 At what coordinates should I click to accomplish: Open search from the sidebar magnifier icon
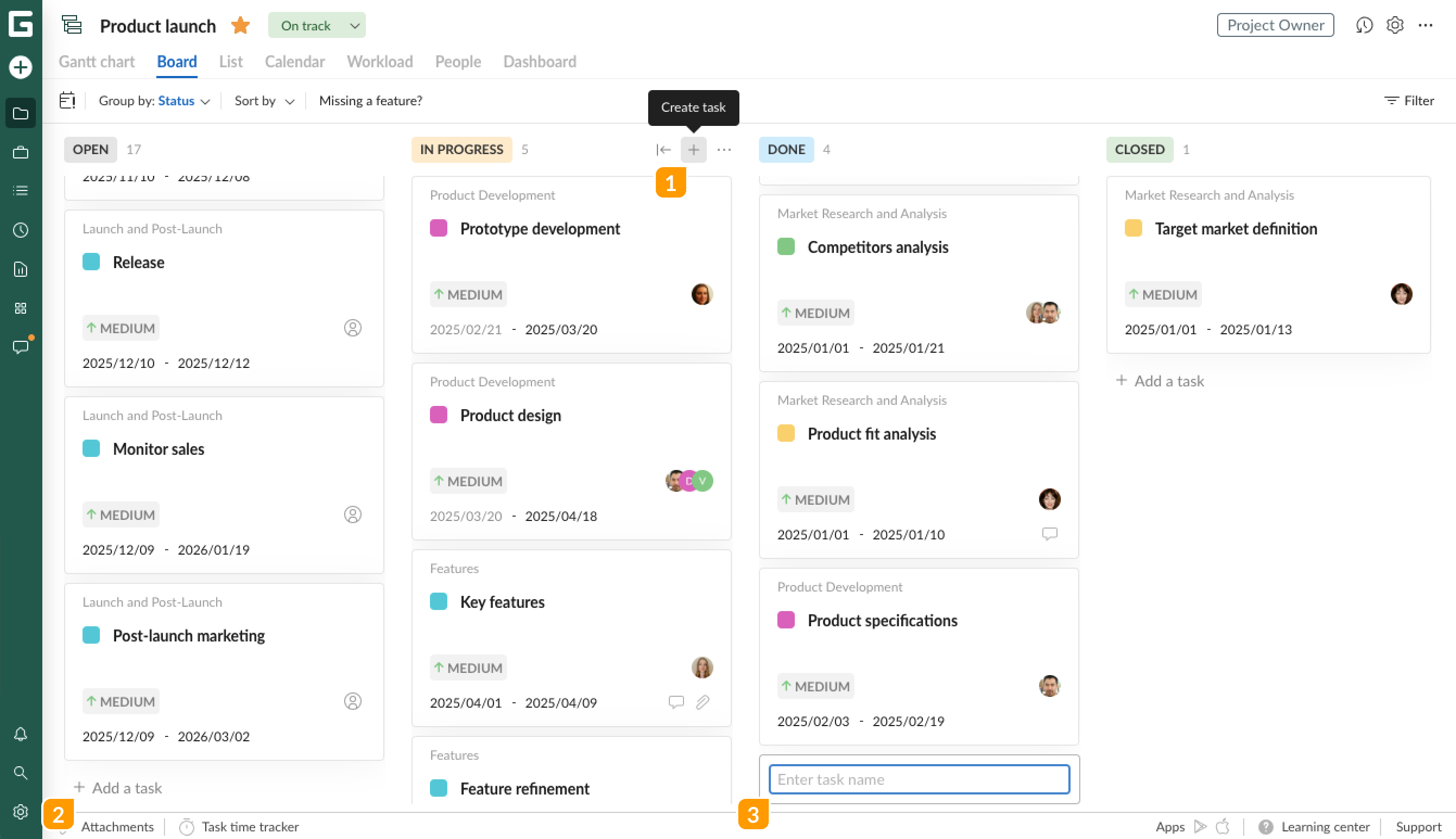21,773
